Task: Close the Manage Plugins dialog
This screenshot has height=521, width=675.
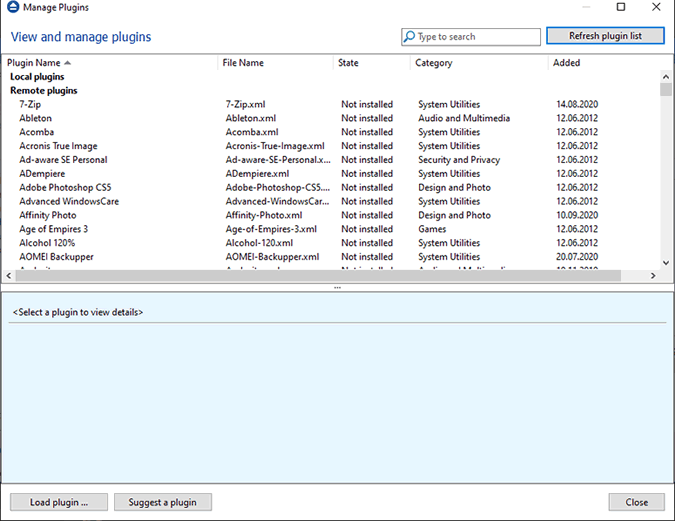Action: (636, 502)
